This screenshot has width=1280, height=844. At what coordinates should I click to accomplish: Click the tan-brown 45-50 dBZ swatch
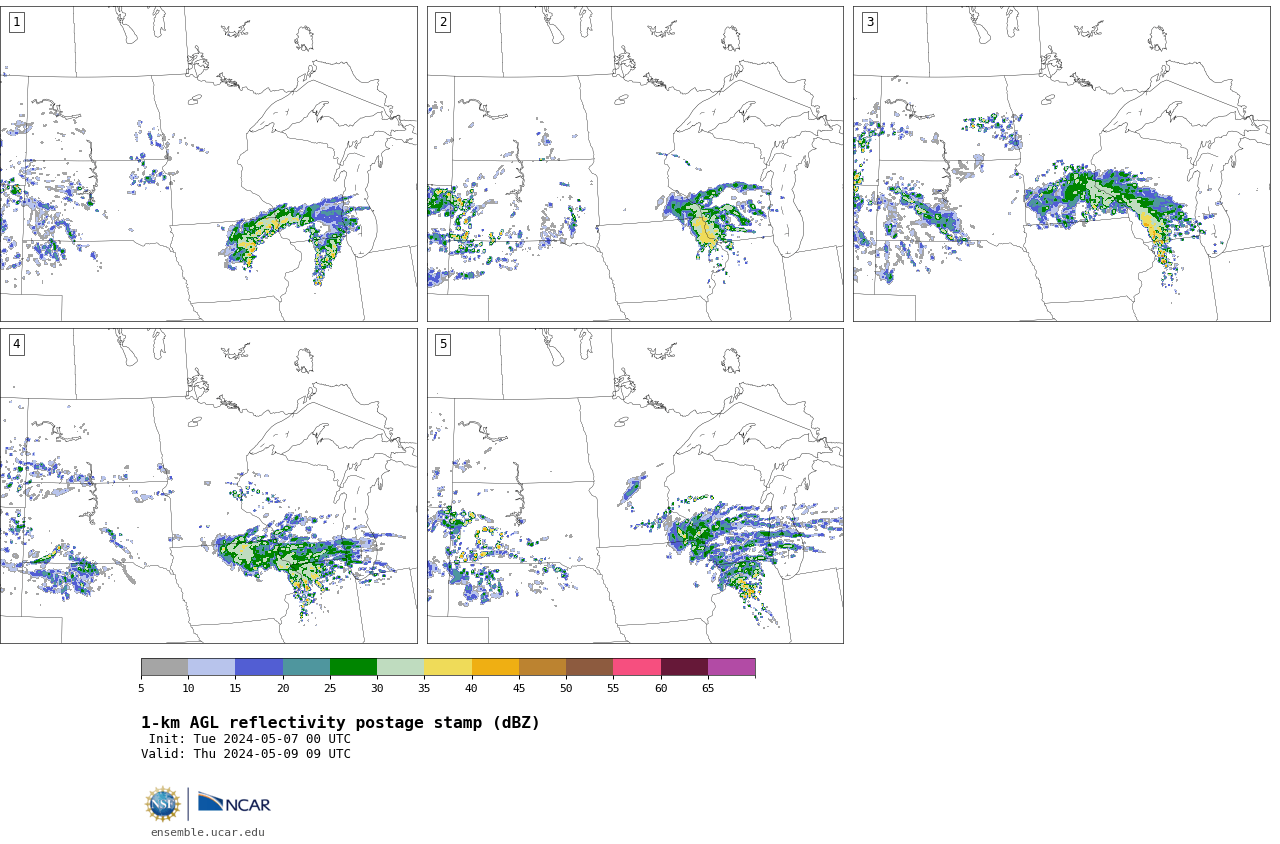542,667
